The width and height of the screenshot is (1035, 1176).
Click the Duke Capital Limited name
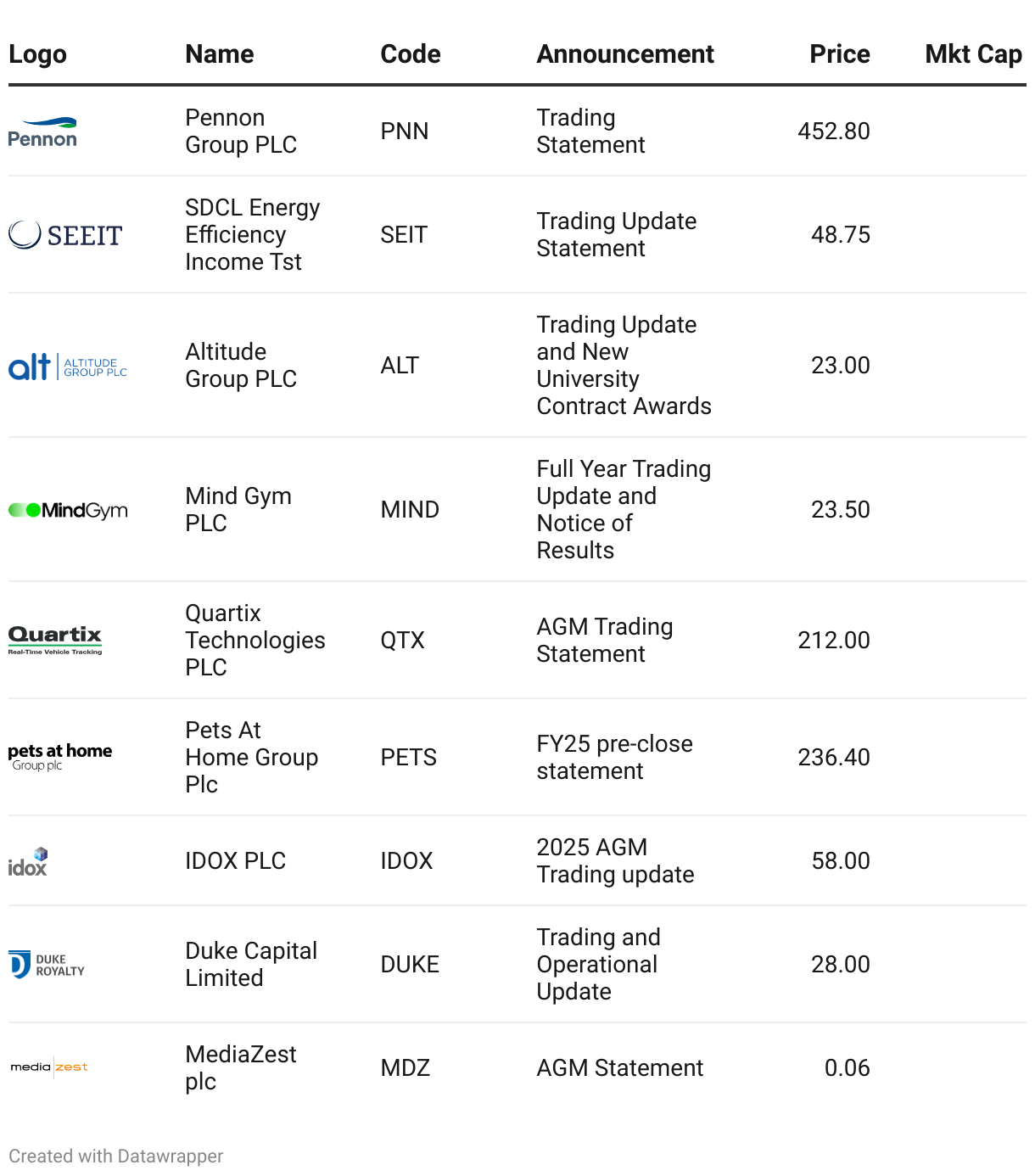click(x=250, y=965)
